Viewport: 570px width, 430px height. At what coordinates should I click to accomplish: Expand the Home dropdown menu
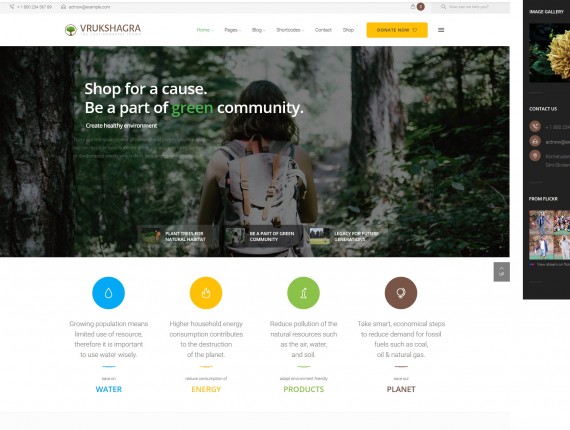tap(205, 30)
